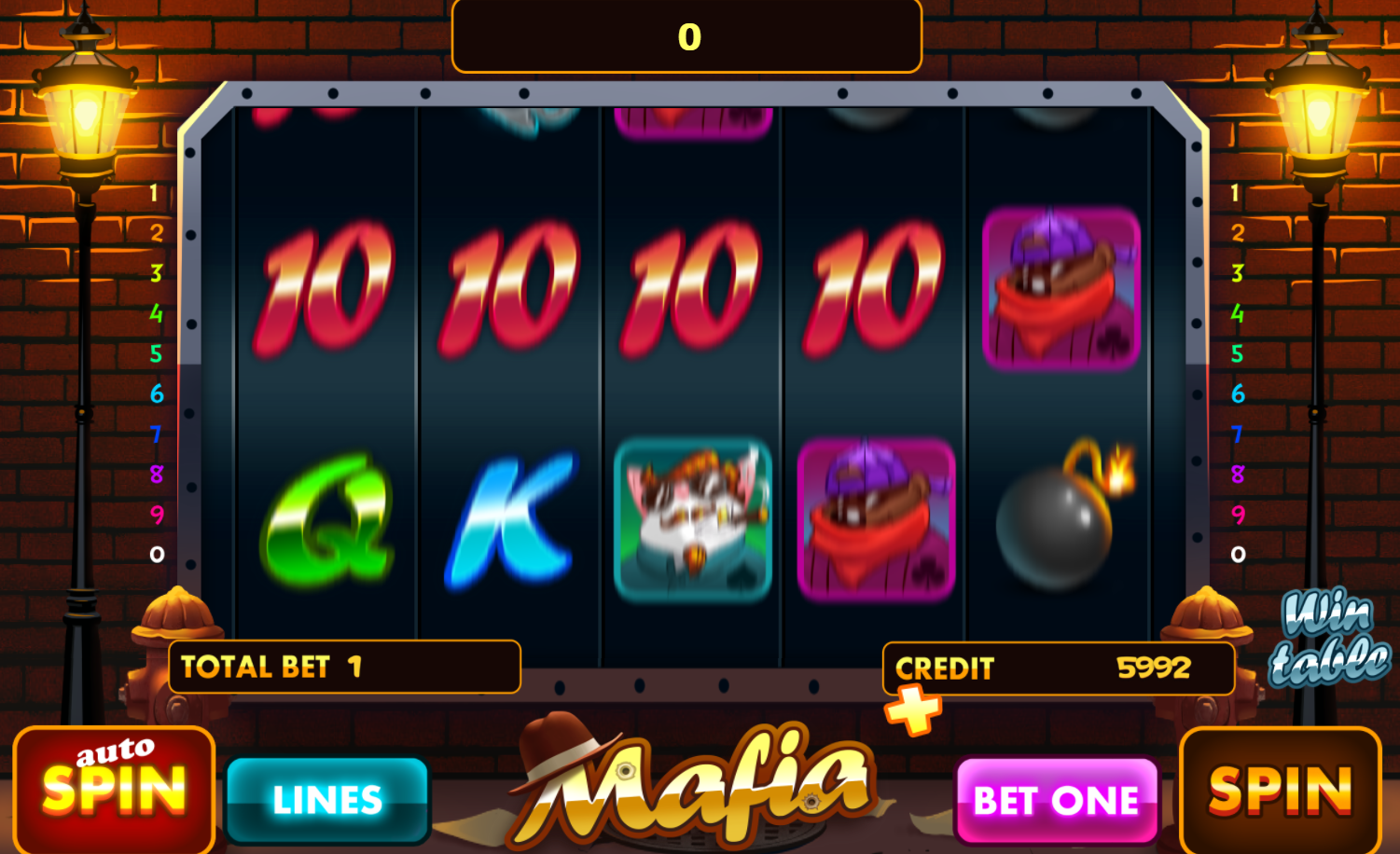This screenshot has width=1400, height=854.
Task: Select payline 5 on left side
Action: [x=156, y=353]
